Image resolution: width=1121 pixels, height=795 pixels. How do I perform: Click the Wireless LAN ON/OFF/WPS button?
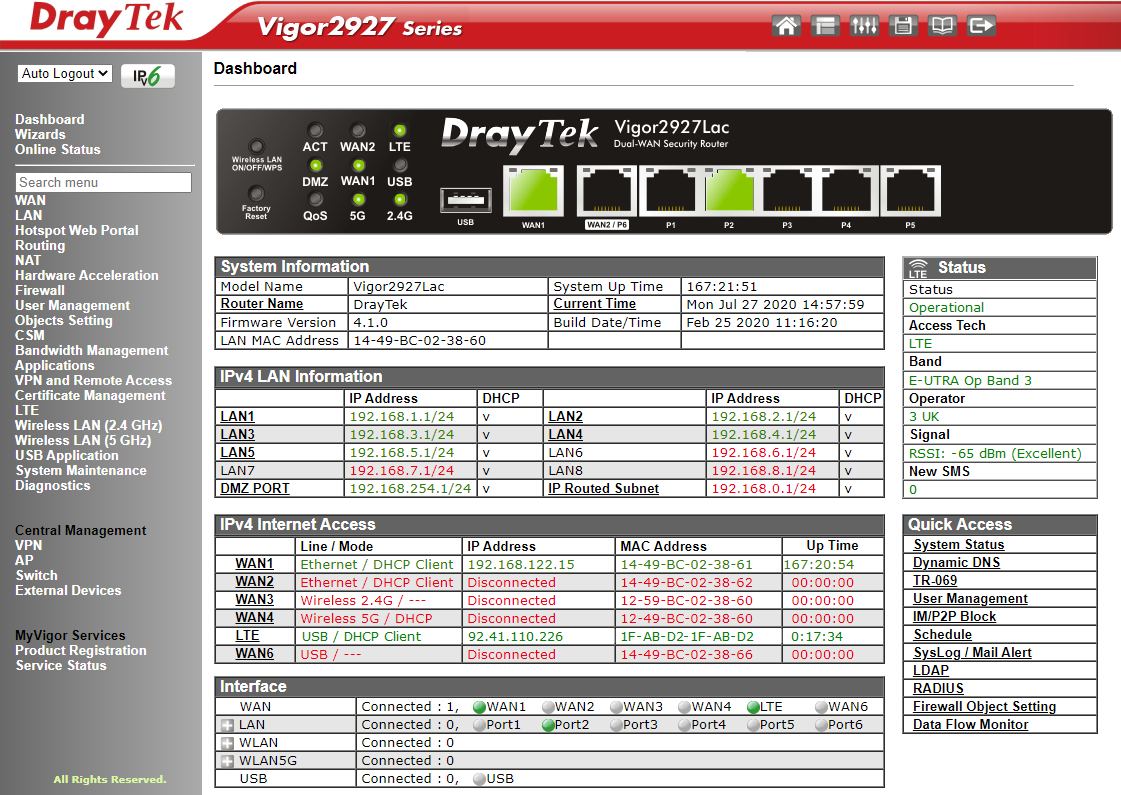257,147
